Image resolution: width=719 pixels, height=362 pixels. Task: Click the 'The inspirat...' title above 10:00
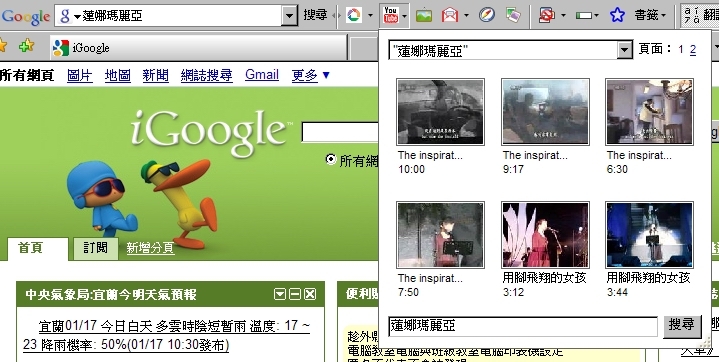430,155
